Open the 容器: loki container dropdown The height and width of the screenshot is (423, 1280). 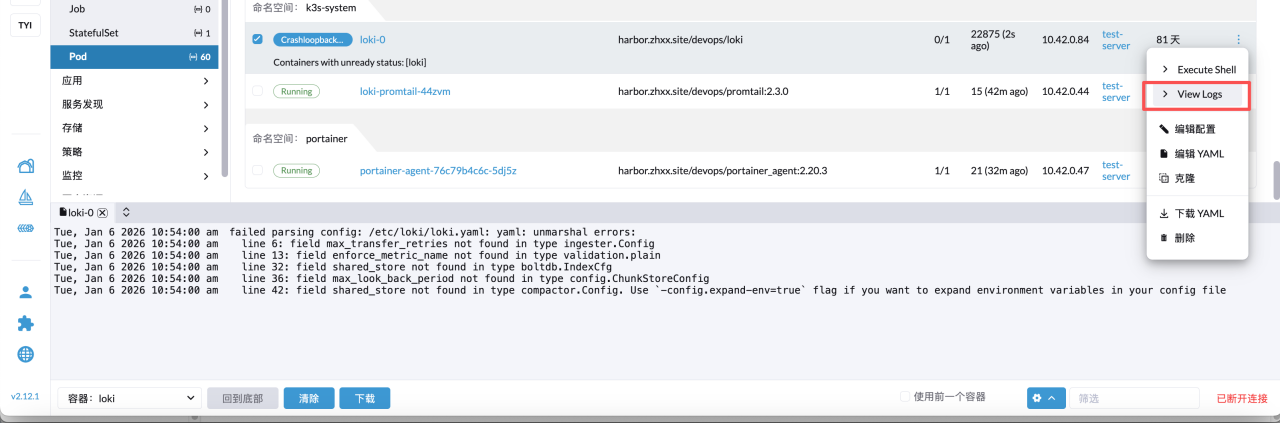point(130,398)
